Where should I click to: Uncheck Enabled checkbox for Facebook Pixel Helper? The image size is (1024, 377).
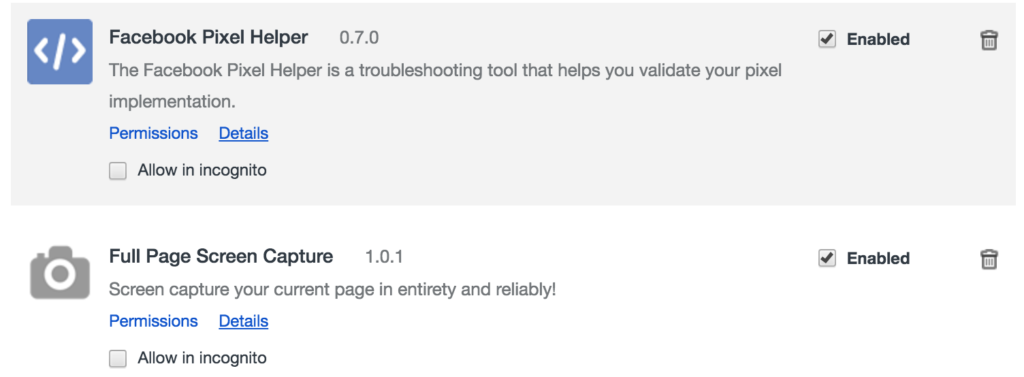(x=827, y=39)
